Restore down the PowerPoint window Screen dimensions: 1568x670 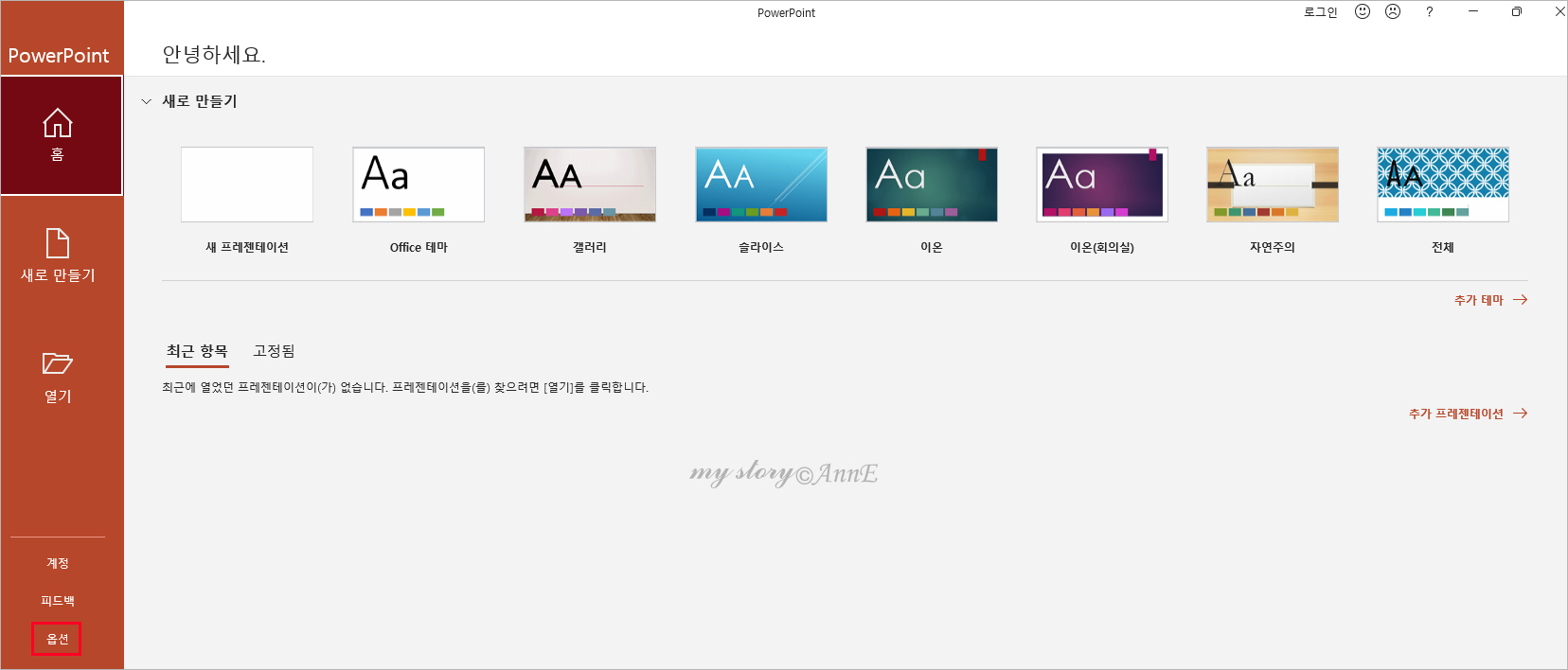click(x=1517, y=11)
